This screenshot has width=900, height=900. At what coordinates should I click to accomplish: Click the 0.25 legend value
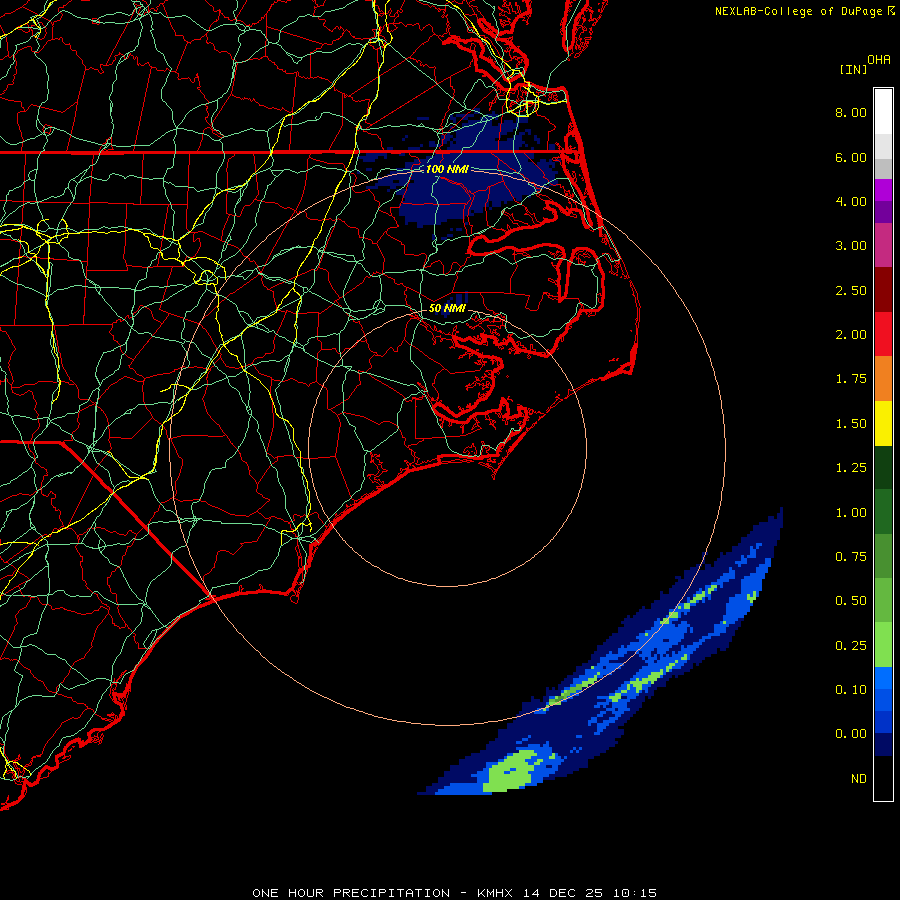851,646
